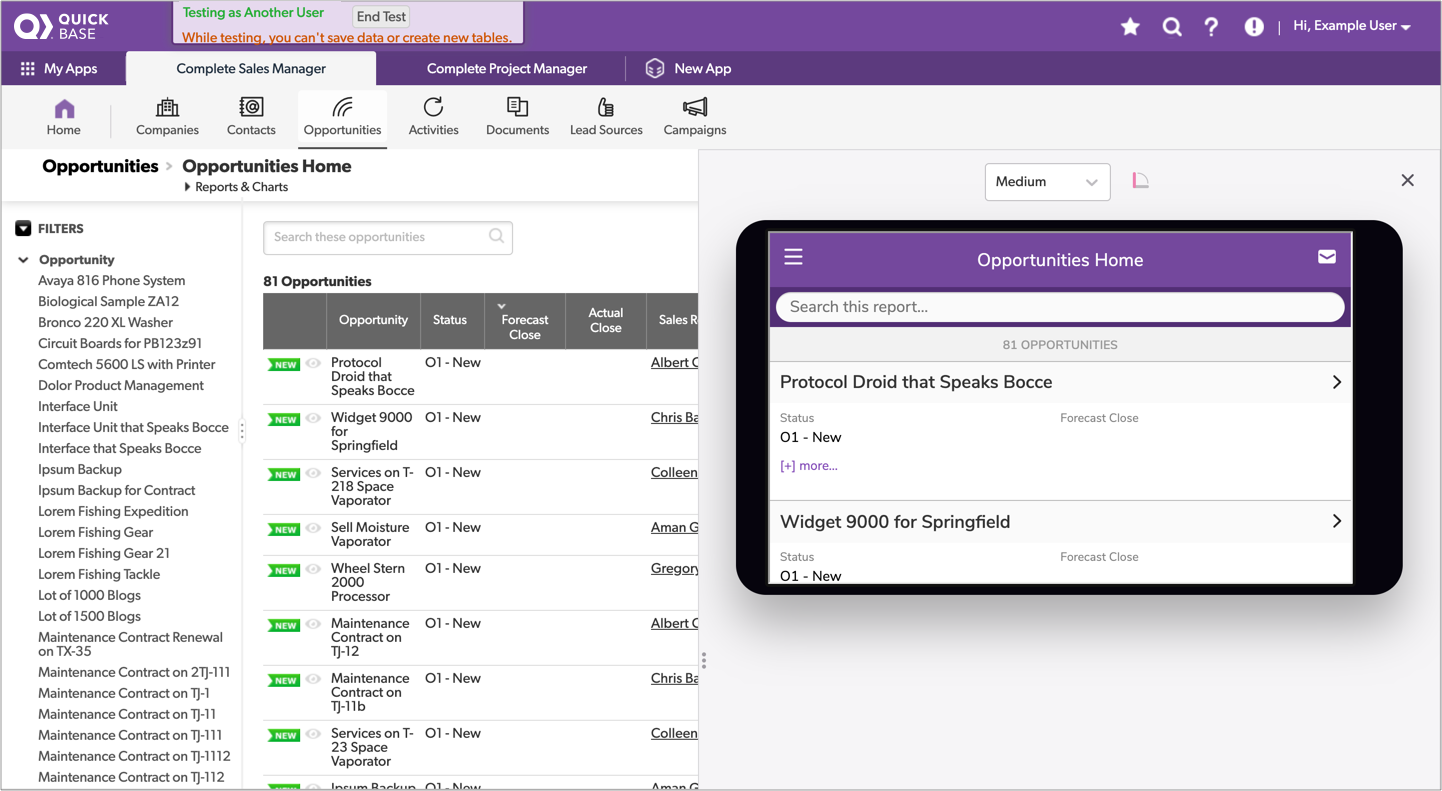1442x791 pixels.
Task: Click the eye icon for Protocol Droid row
Action: (313, 364)
